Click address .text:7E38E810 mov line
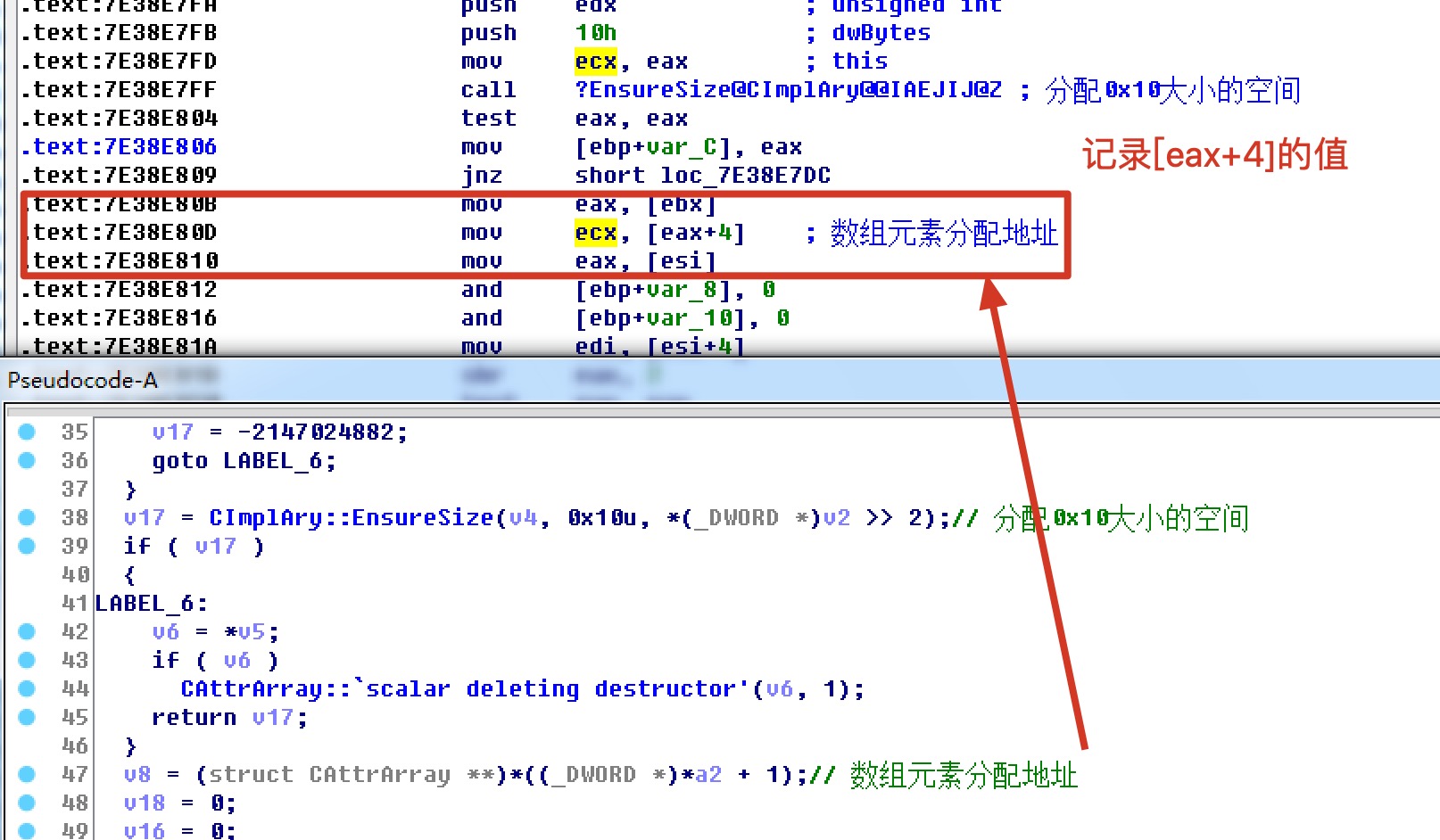Image resolution: width=1440 pixels, height=840 pixels. (120, 261)
